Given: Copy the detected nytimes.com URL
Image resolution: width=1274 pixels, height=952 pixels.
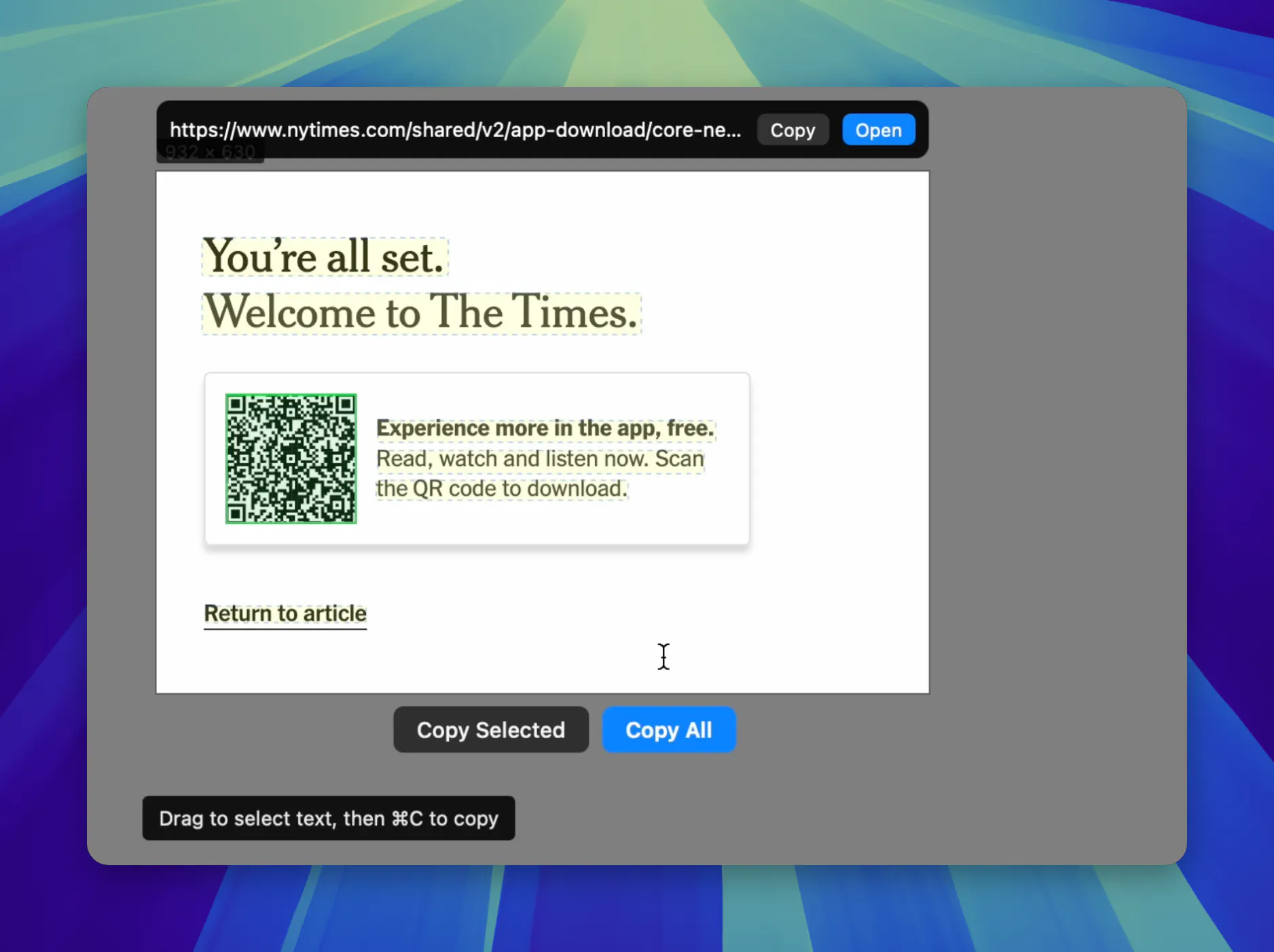Looking at the screenshot, I should point(793,130).
